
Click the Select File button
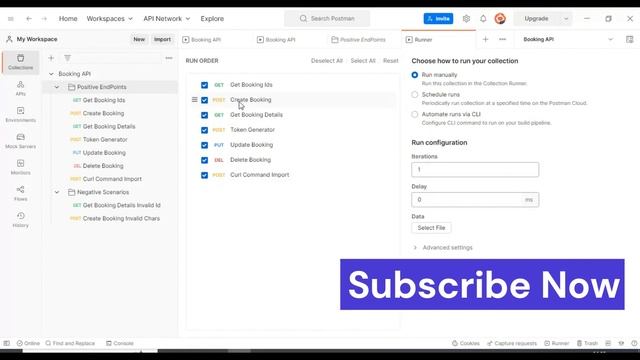431,228
